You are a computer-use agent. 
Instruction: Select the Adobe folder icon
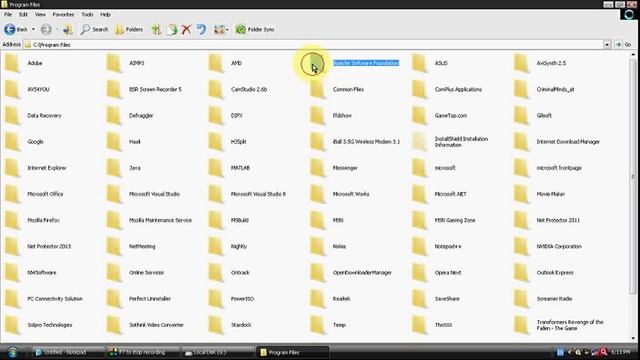pos(13,63)
